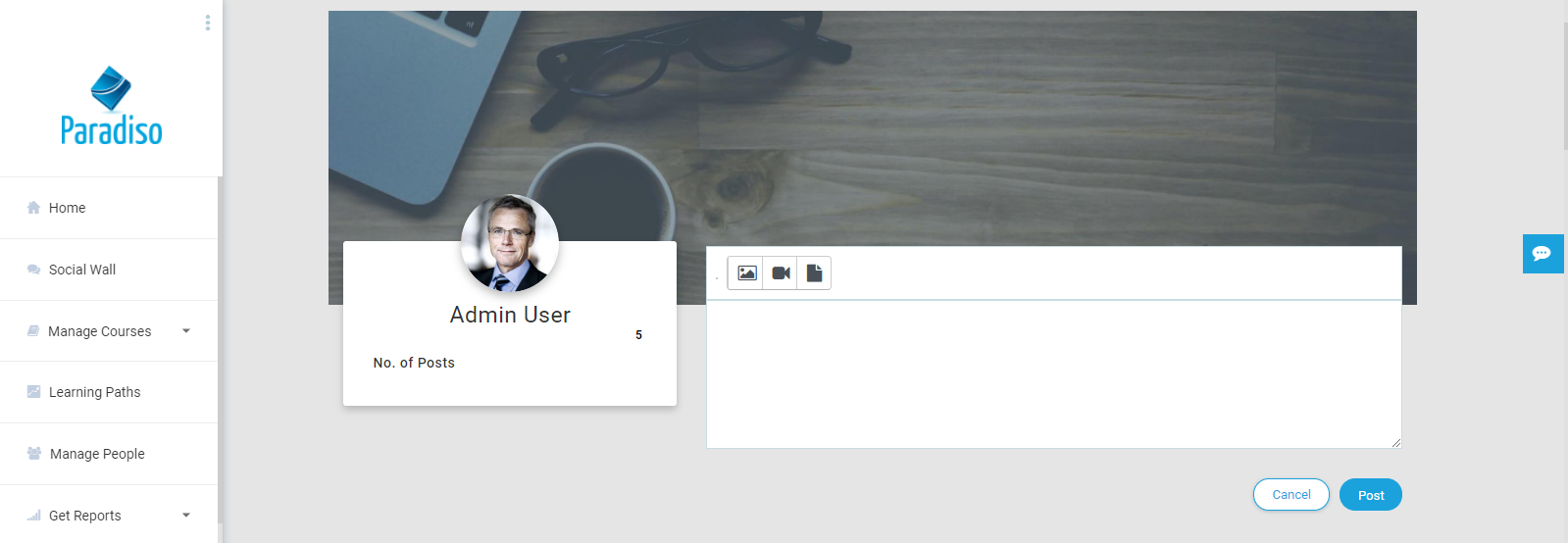Click the Learning Paths icon
This screenshot has width=1568, height=543.
coord(33,392)
